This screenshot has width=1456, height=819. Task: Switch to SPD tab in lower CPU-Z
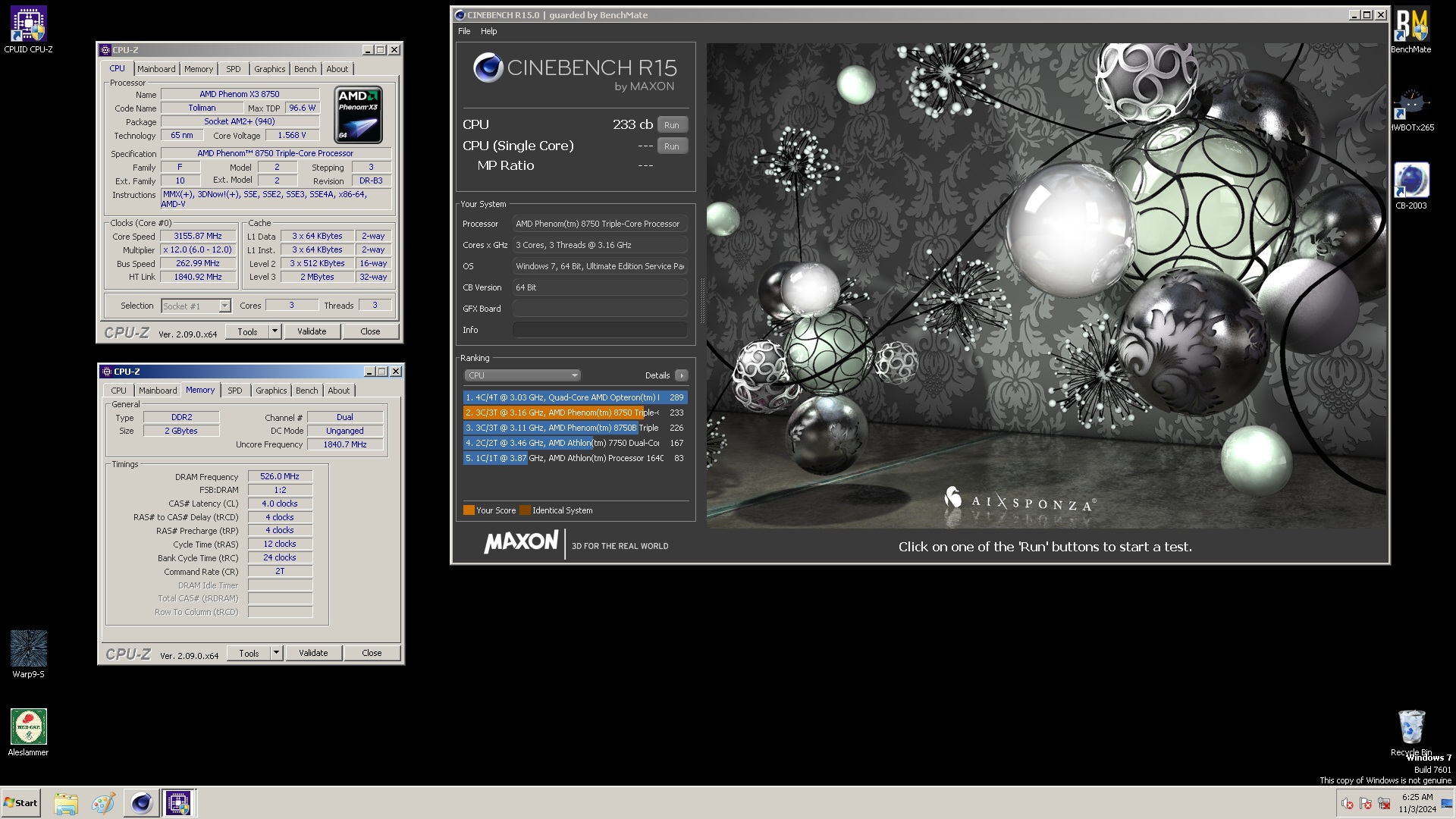point(235,391)
